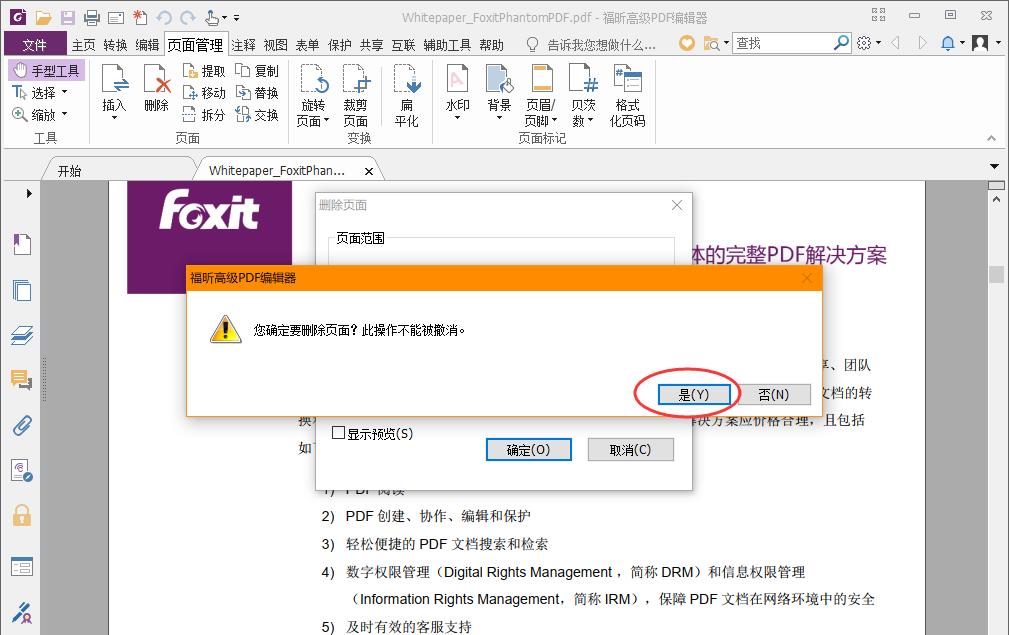Close the Whitepaper_FoxitPhan... document tab

coord(369,171)
